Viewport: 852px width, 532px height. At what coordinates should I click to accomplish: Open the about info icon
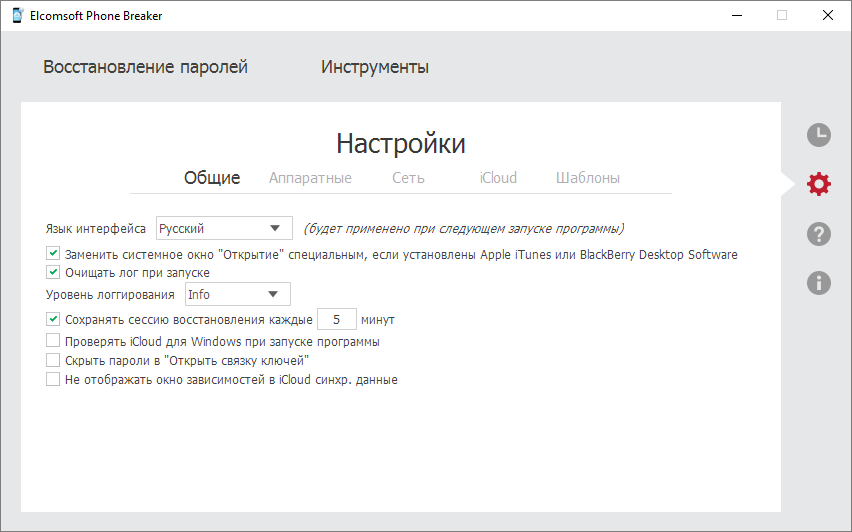point(818,283)
